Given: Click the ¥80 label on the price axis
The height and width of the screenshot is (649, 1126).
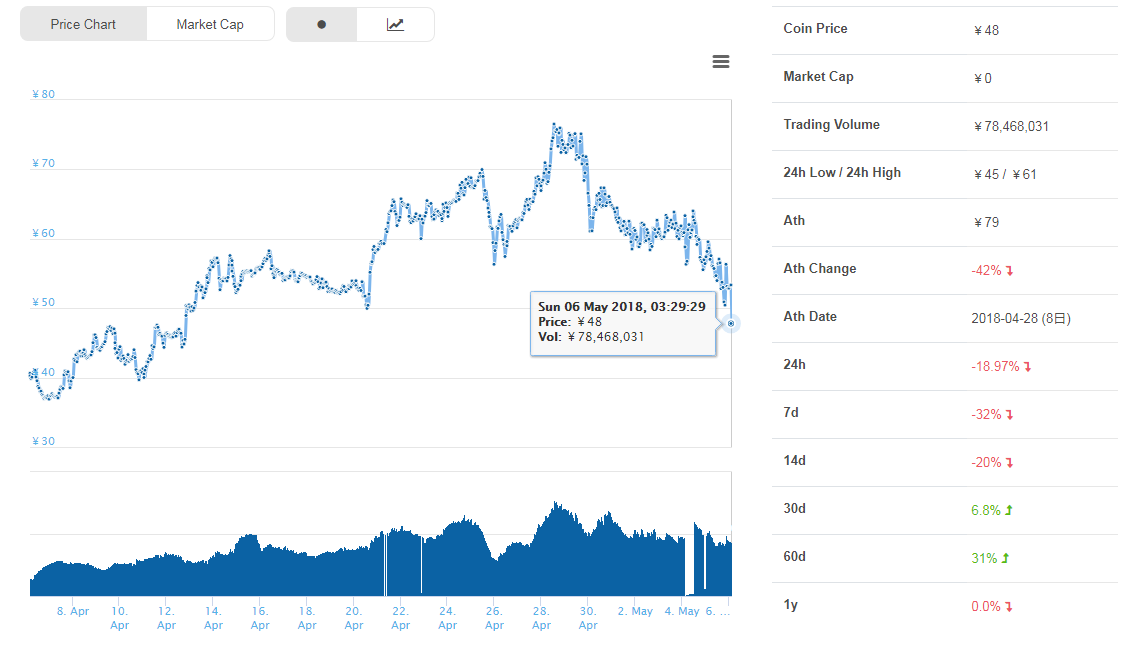Looking at the screenshot, I should [x=43, y=95].
